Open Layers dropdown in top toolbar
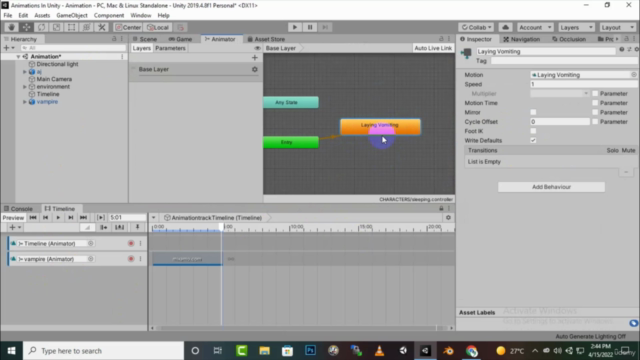Image resolution: width=640 pixels, height=360 pixels. [576, 27]
